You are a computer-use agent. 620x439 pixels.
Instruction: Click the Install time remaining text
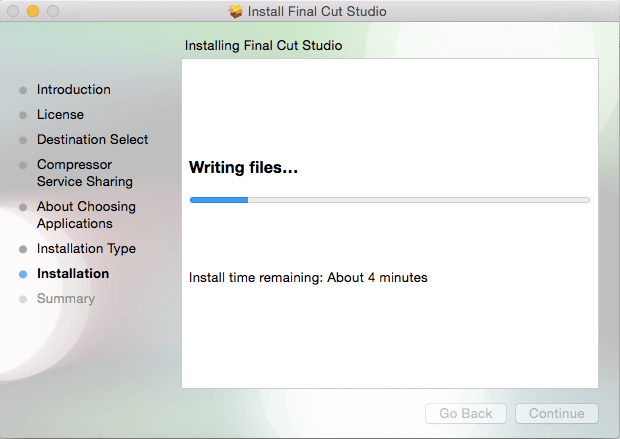308,277
